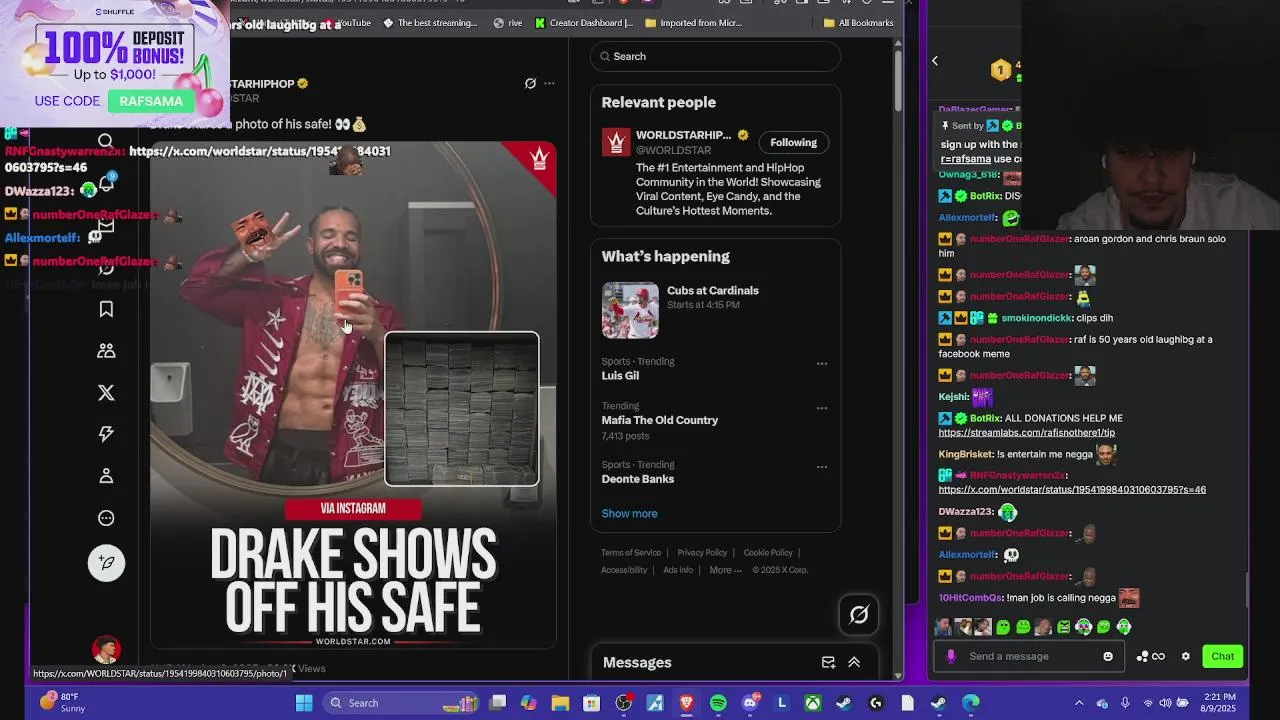Open rive bookmark
This screenshot has height=720, width=1280.
[508, 23]
